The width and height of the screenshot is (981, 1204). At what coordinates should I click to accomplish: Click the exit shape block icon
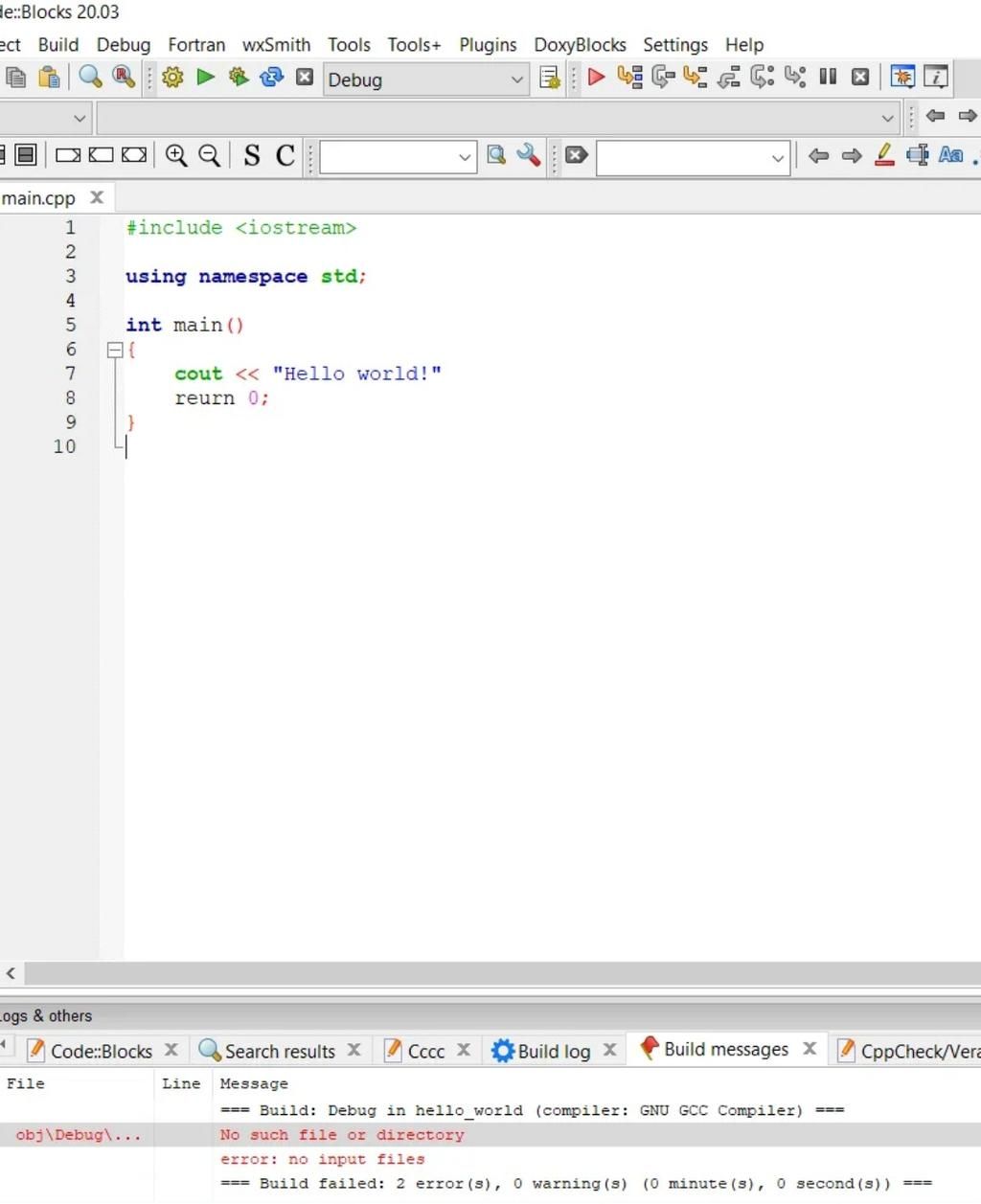(101, 155)
